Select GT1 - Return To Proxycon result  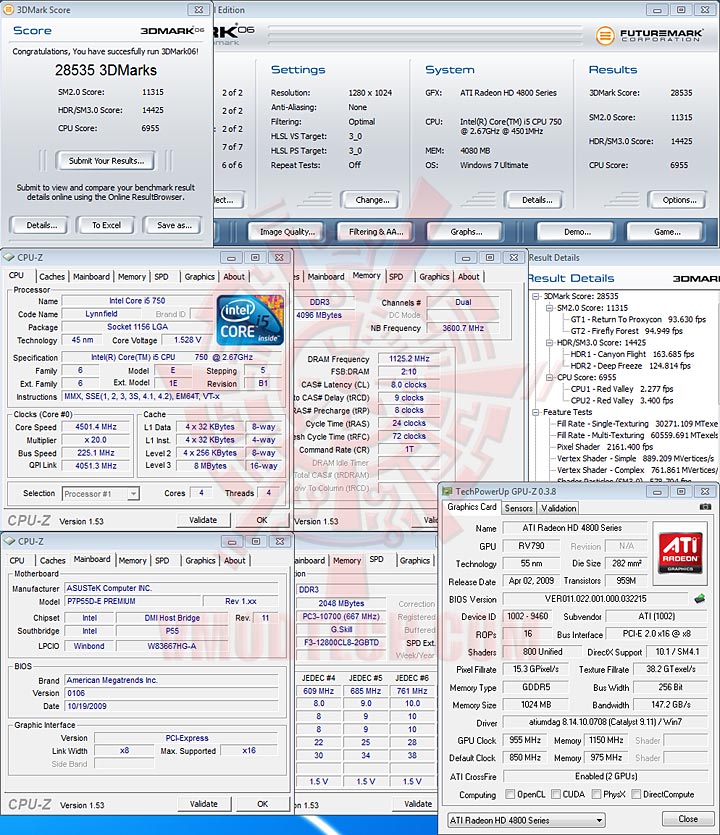638,320
